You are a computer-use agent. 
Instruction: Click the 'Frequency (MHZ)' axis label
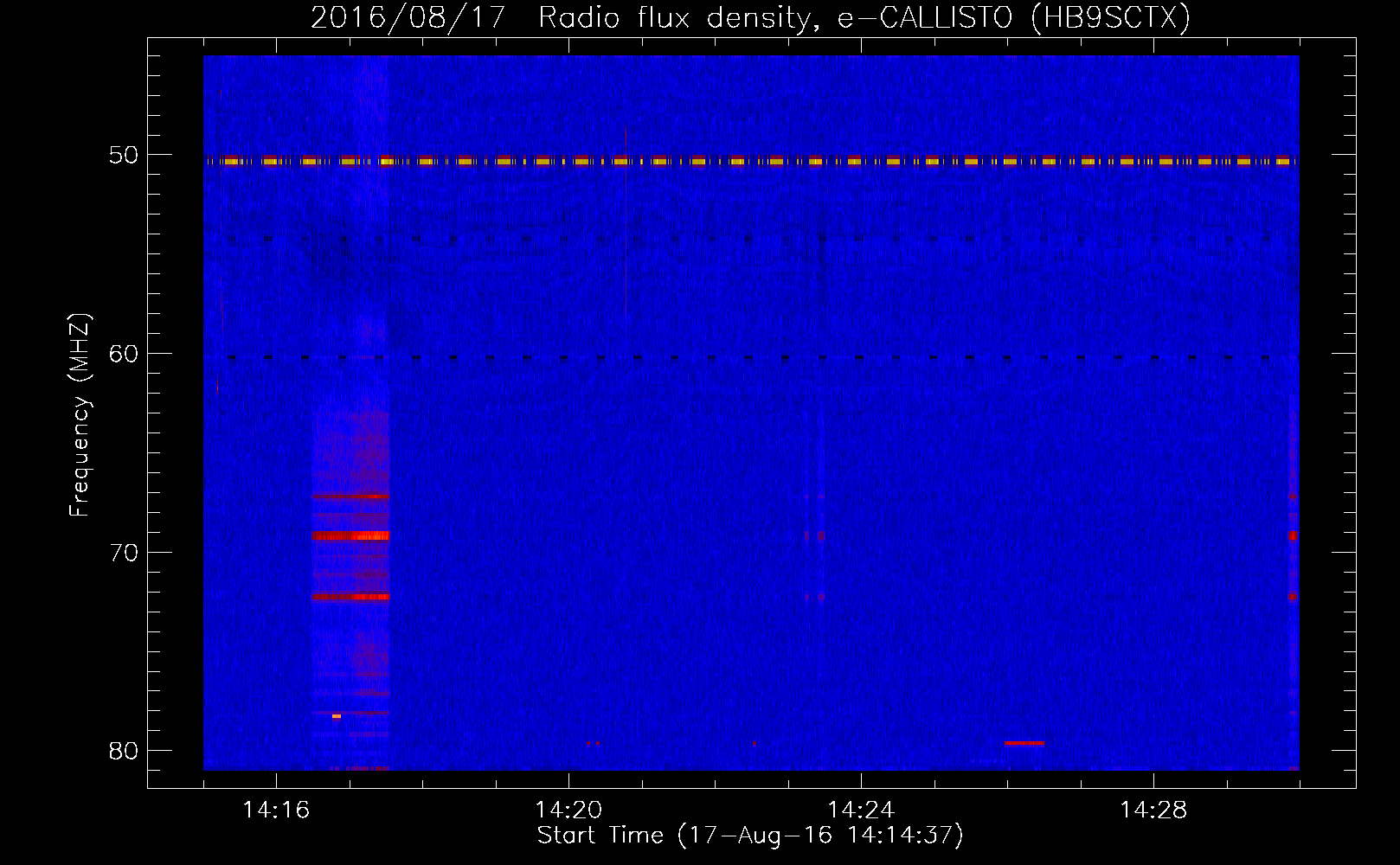(80, 415)
